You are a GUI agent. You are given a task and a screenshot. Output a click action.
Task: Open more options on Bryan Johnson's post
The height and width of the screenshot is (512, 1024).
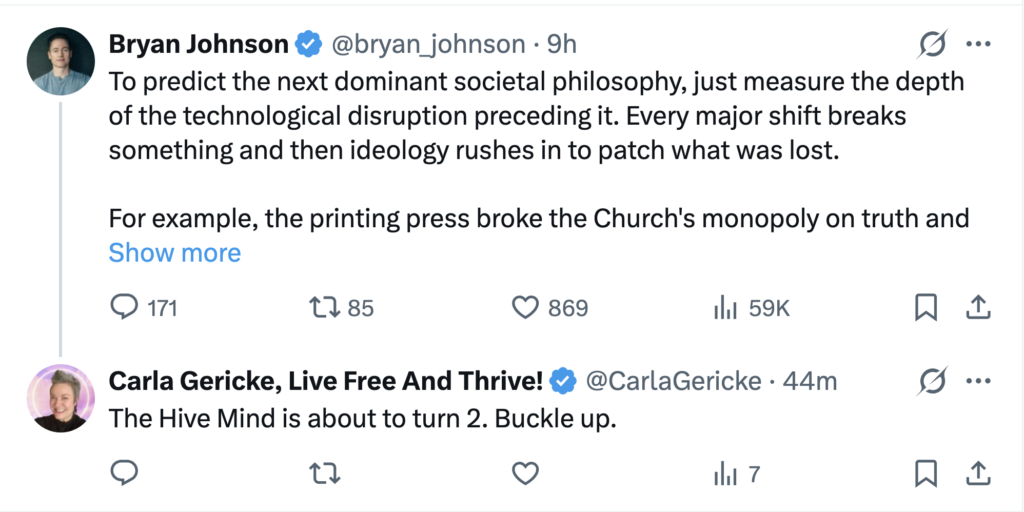977,44
